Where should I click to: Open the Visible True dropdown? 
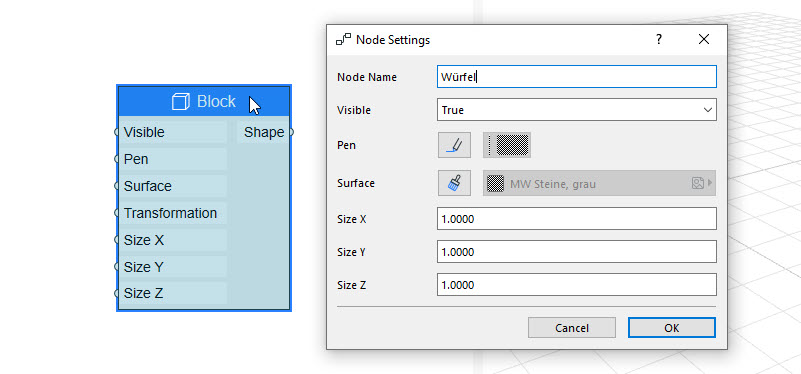pos(577,110)
